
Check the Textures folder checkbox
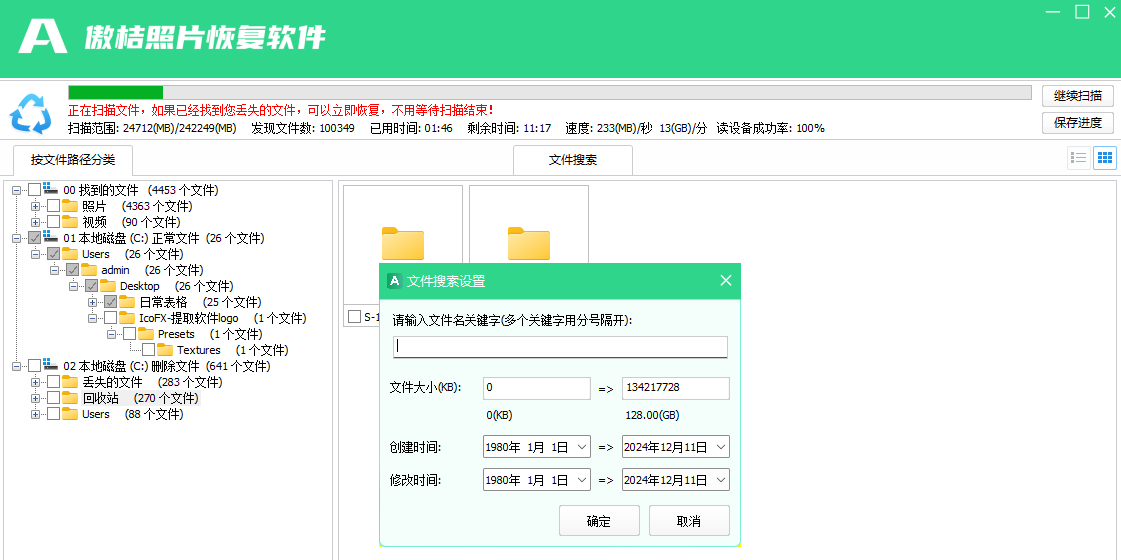(x=149, y=350)
